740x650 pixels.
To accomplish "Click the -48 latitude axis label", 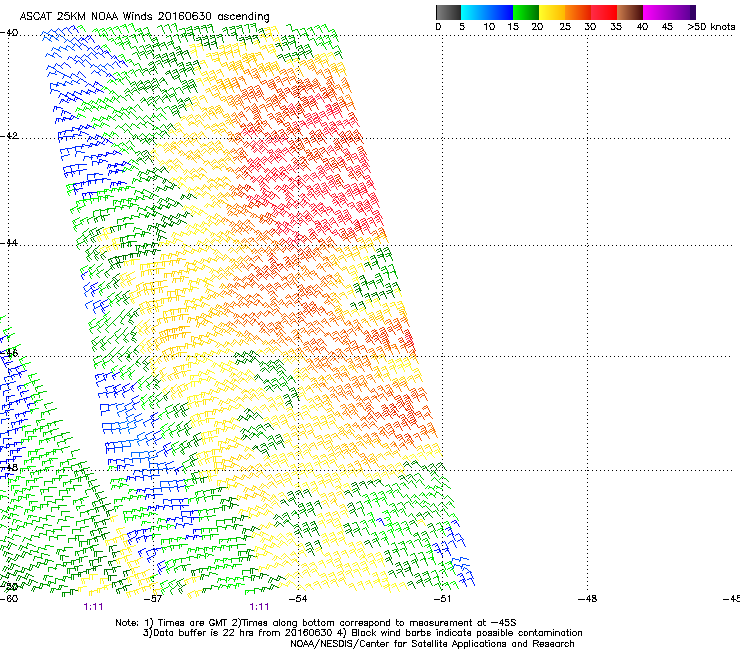I will coord(9,467).
